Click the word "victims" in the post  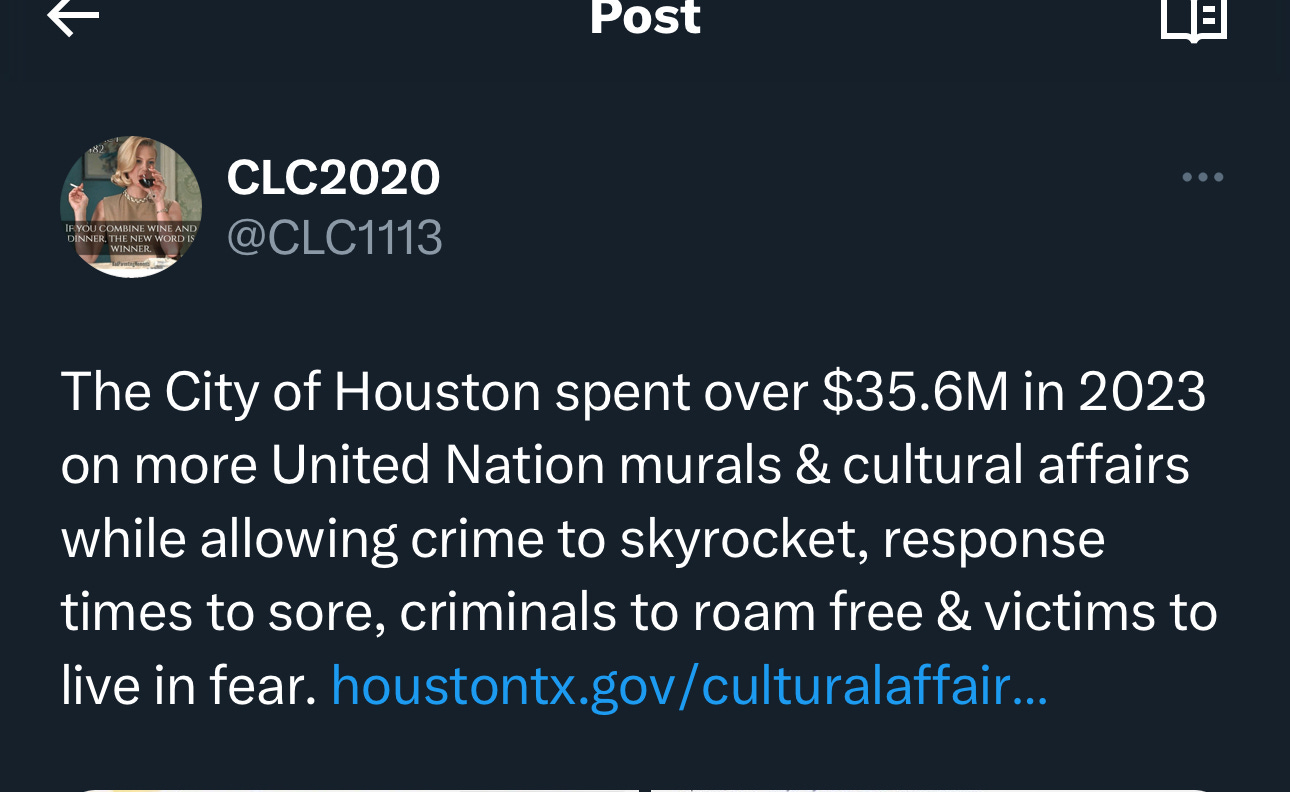[1071, 613]
